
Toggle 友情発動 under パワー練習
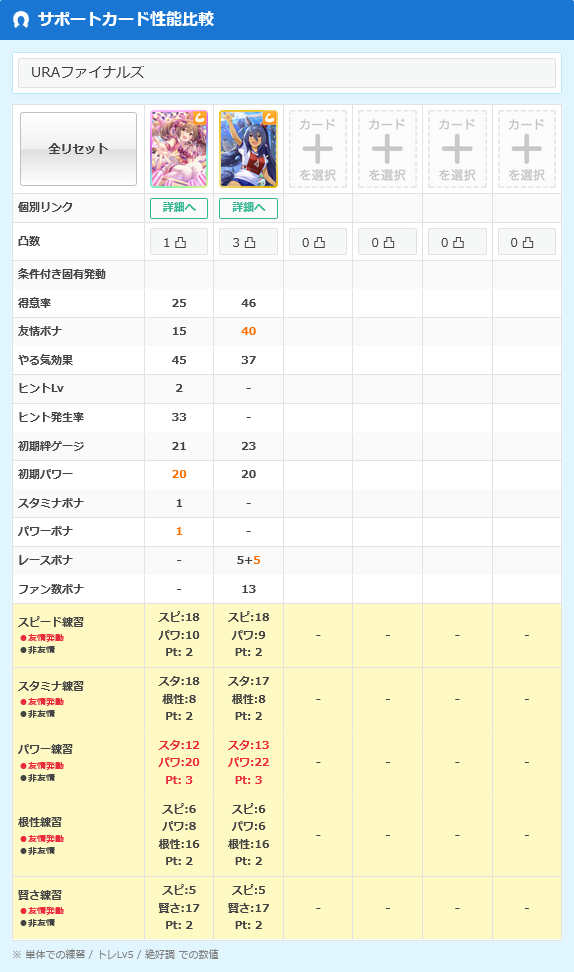[42, 766]
